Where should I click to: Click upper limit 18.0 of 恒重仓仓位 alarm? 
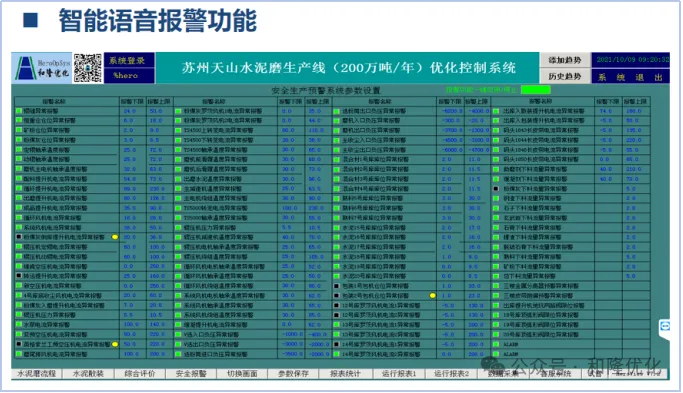click(156, 120)
